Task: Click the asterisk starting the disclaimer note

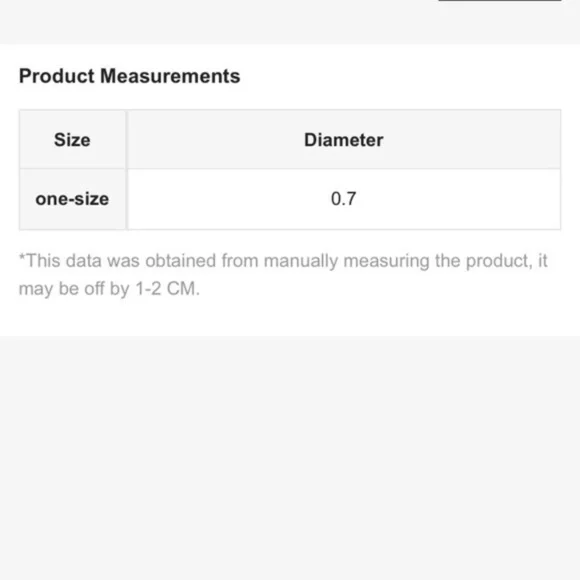Action: click(22, 257)
